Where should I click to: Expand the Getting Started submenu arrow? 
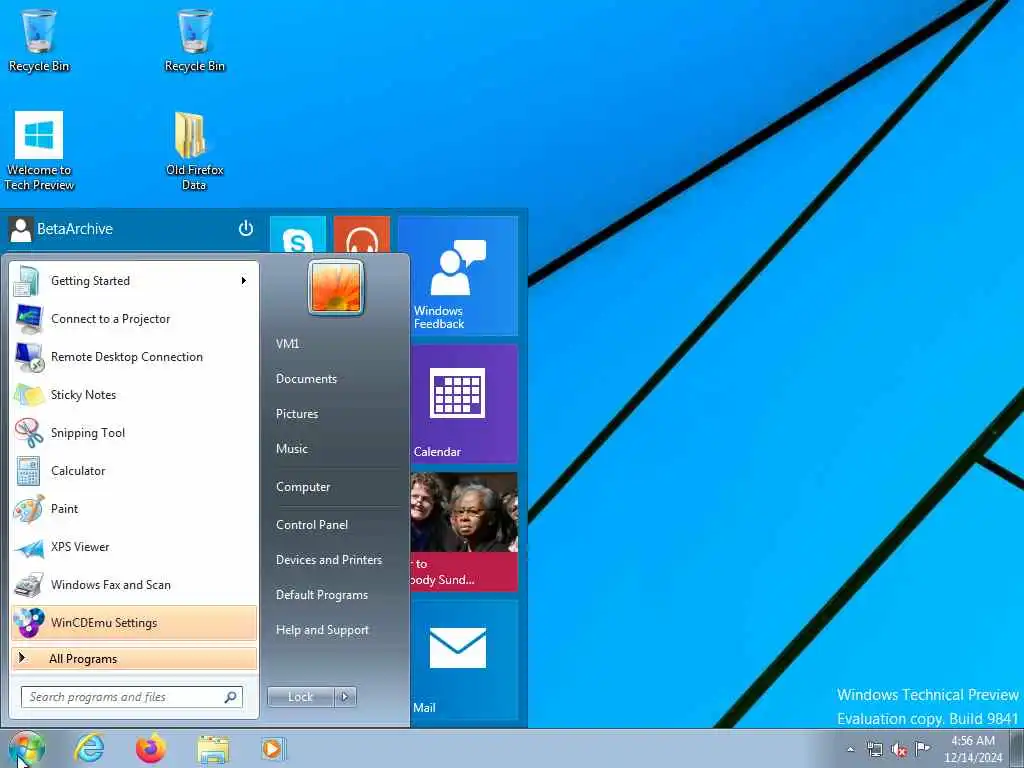pos(244,281)
